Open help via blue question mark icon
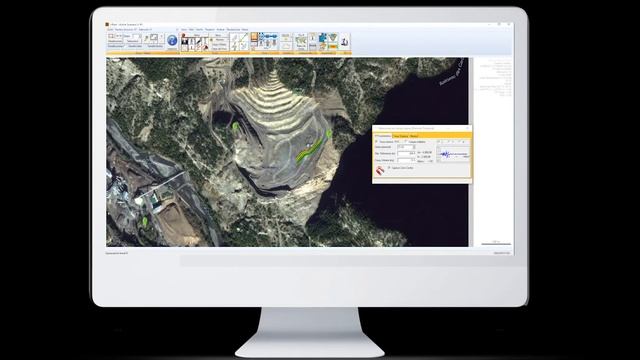Screen dimensions: 640x360 172,40
